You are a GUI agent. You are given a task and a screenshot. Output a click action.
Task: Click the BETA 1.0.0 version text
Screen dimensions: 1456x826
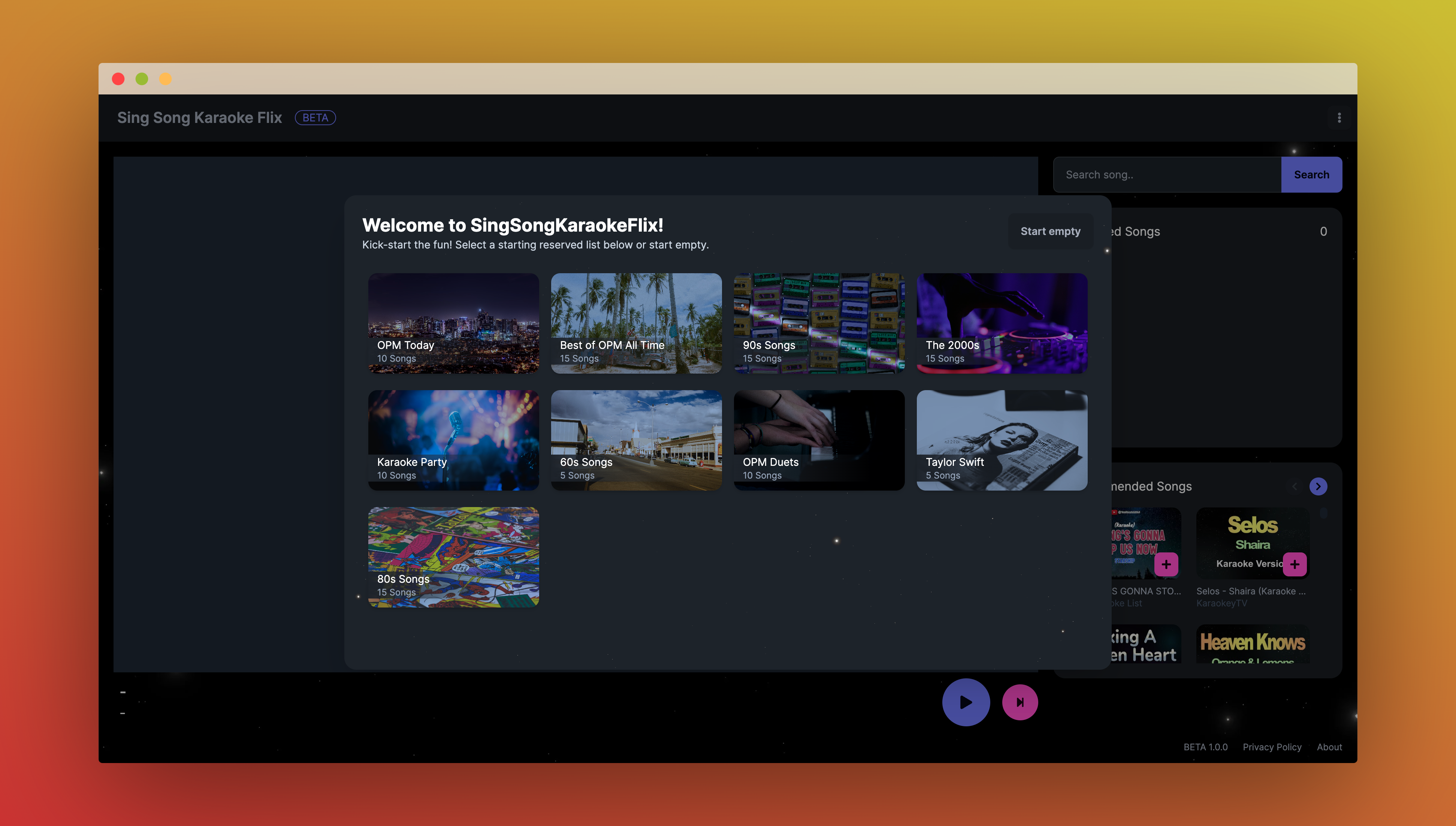point(1205,747)
